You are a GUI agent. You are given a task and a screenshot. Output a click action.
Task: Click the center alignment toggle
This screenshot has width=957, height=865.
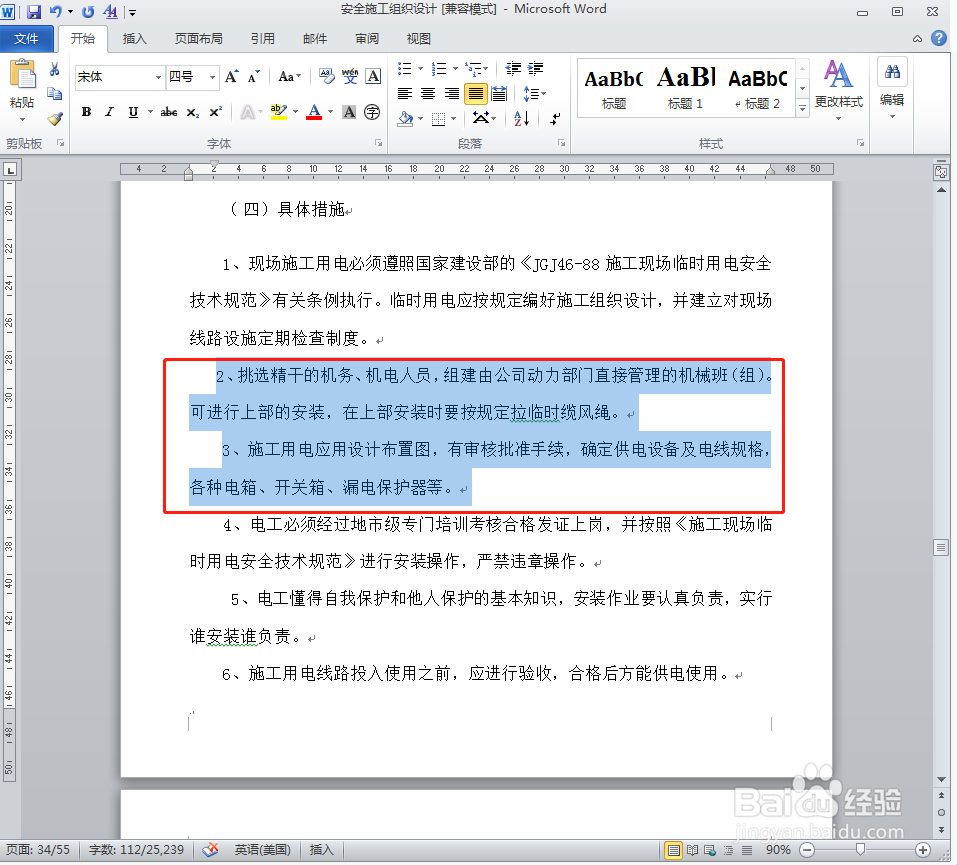point(428,93)
